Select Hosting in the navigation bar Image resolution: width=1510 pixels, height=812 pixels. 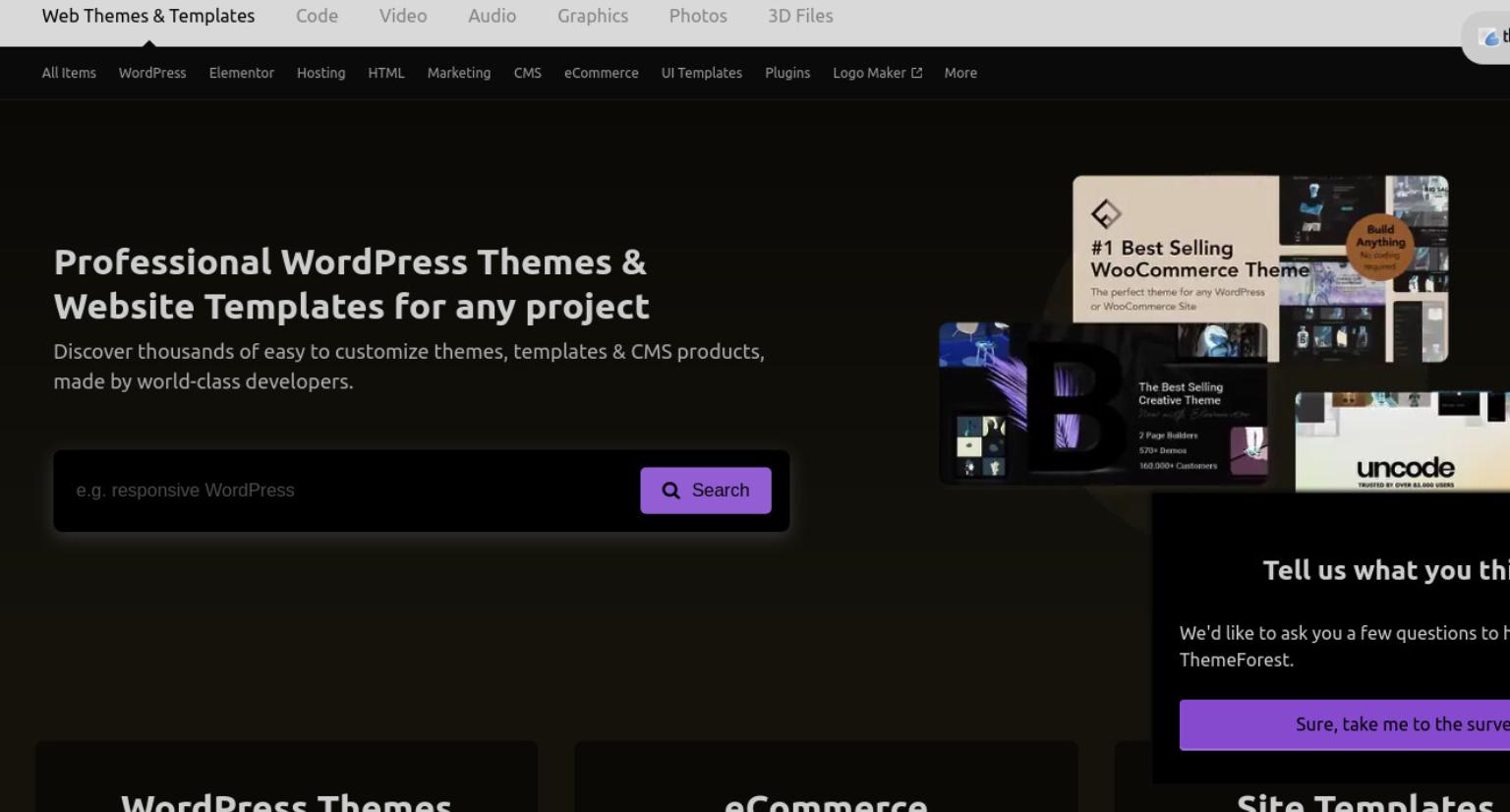coord(321,73)
